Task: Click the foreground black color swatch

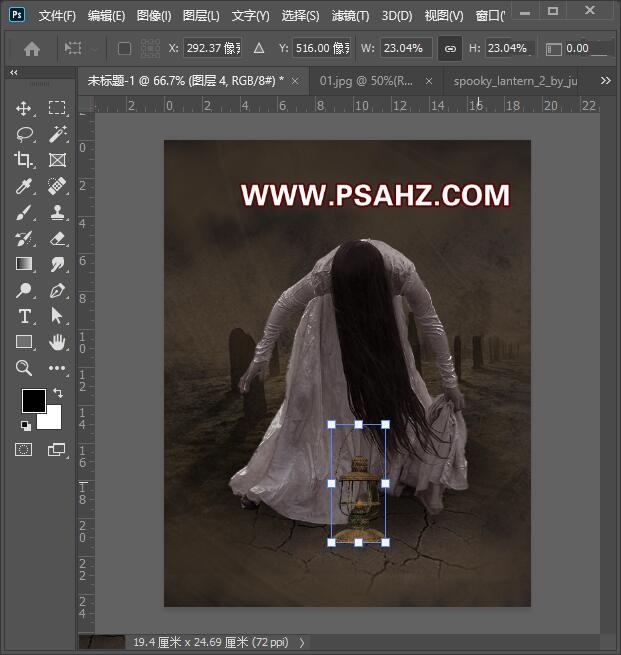Action: pos(33,400)
